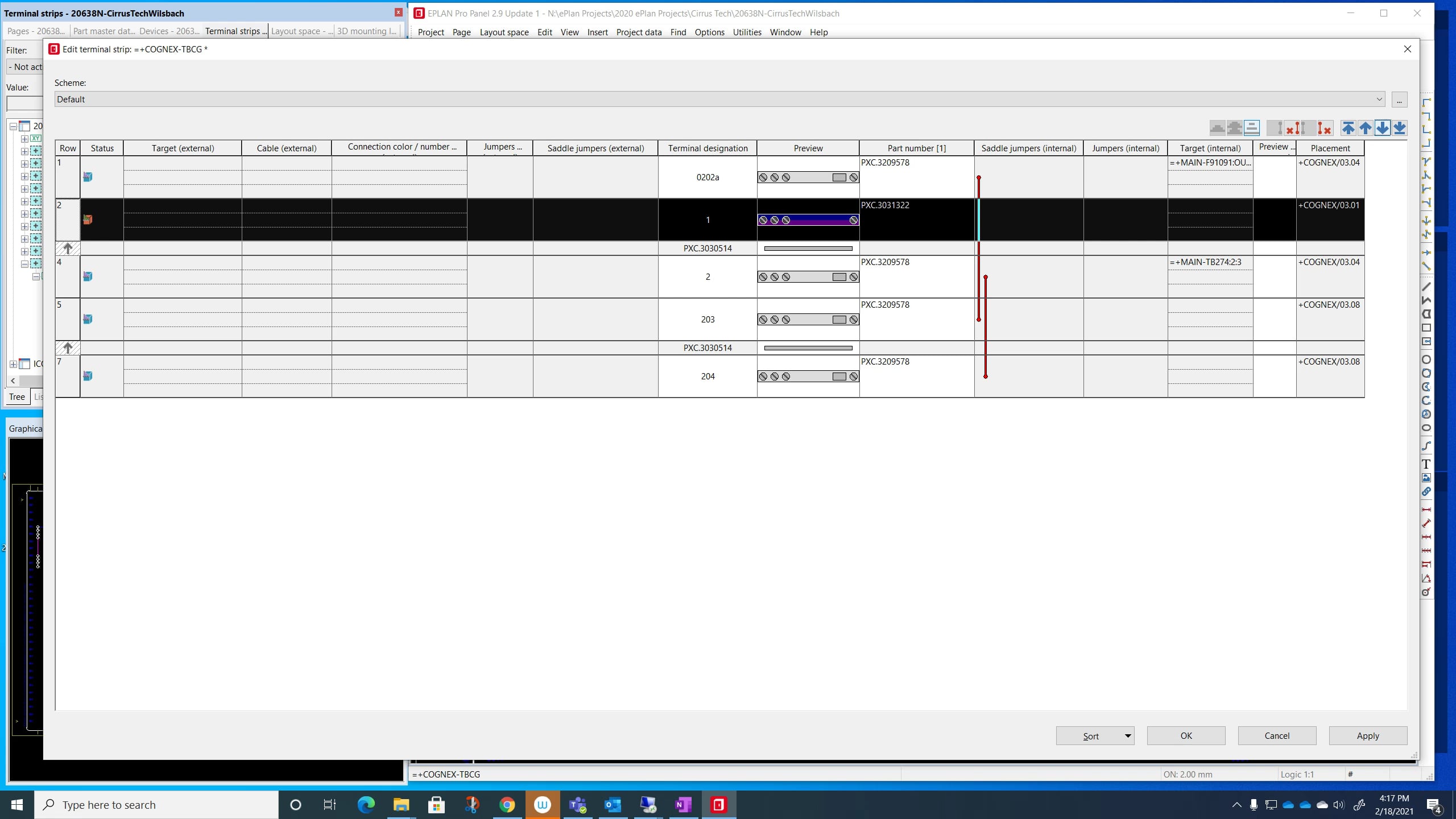Move selected terminal to top of strip
Viewport: 1456px width, 819px height.
tap(1349, 128)
